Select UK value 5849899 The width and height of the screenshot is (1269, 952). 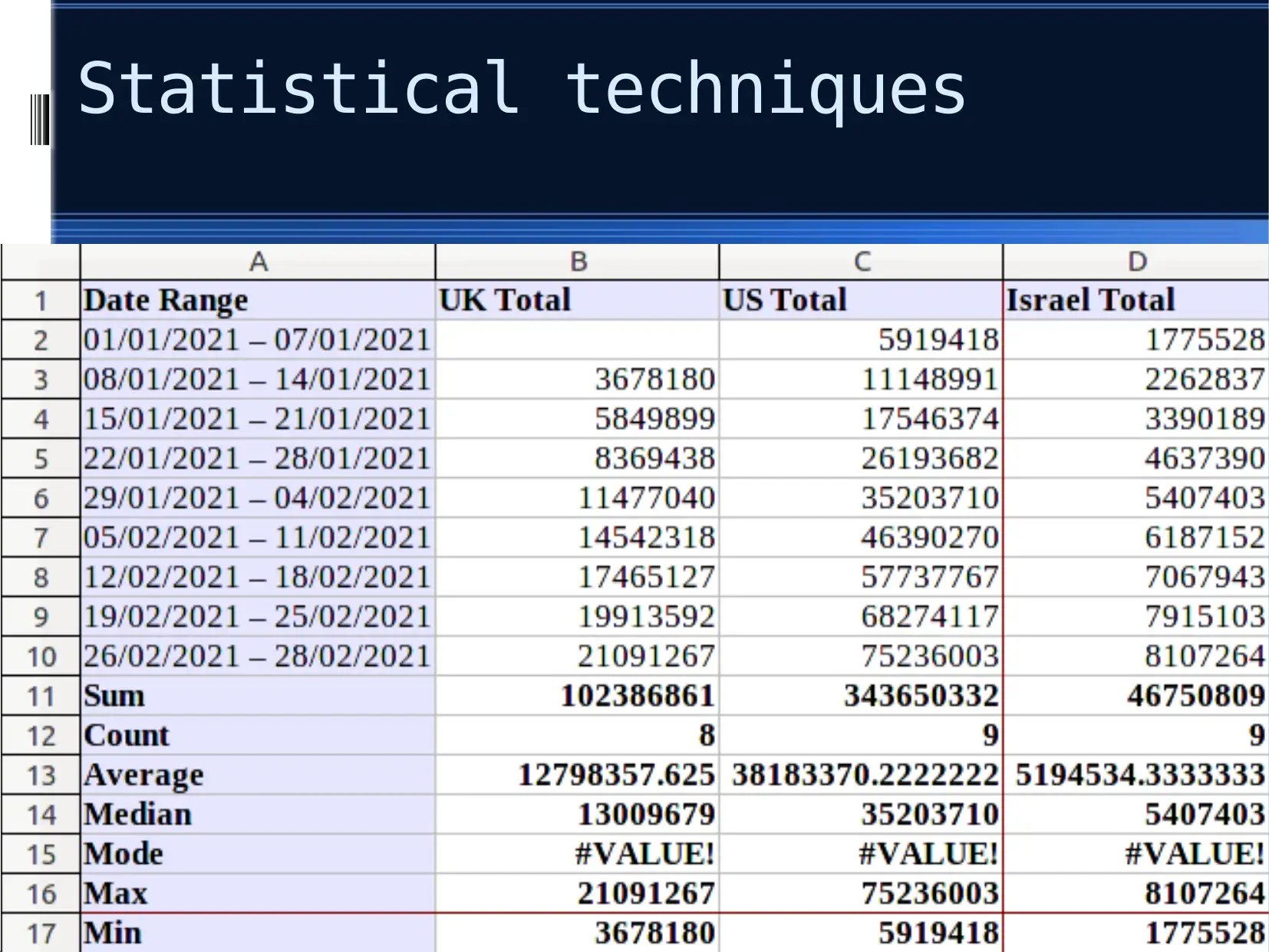tap(577, 419)
